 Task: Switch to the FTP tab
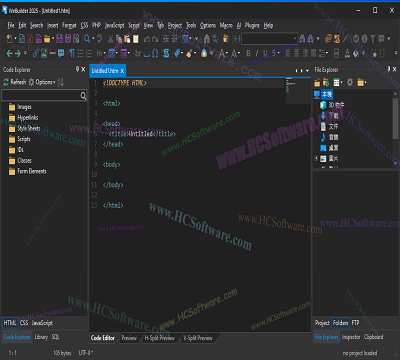point(355,323)
